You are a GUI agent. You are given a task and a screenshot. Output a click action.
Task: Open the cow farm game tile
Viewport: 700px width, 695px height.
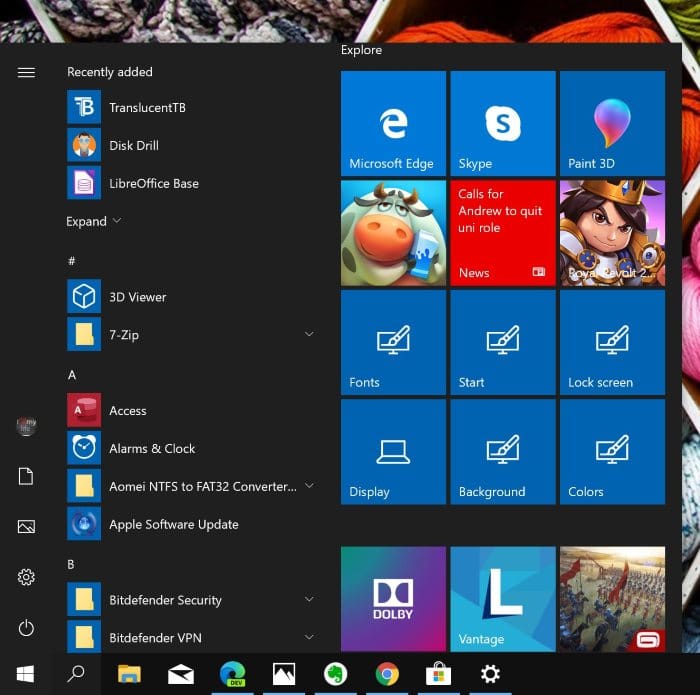click(393, 233)
